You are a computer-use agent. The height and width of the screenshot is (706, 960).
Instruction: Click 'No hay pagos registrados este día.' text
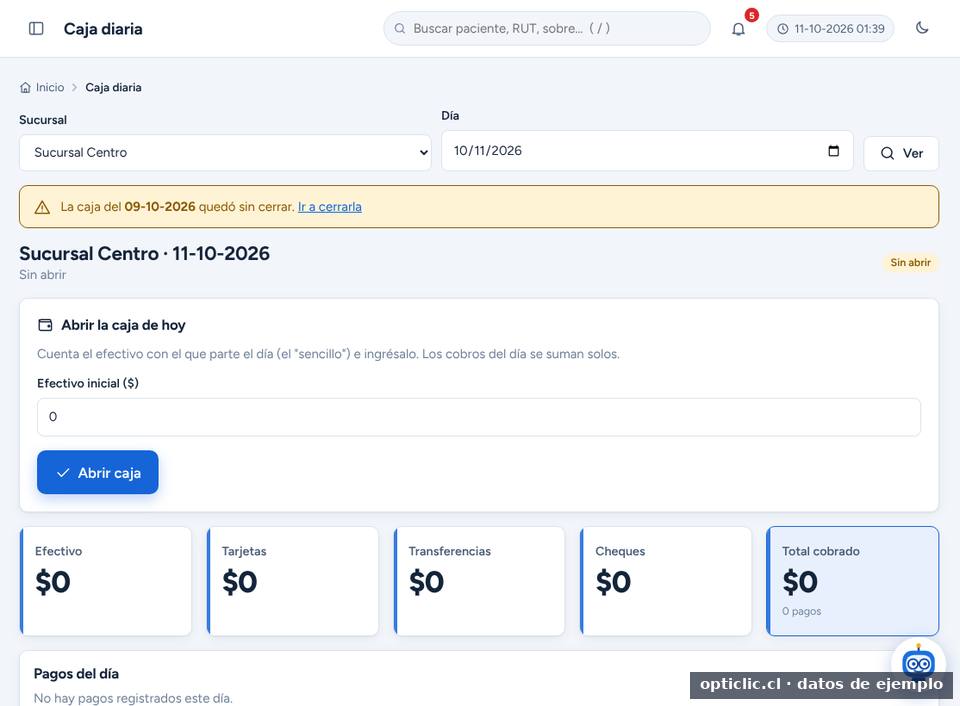tap(133, 698)
